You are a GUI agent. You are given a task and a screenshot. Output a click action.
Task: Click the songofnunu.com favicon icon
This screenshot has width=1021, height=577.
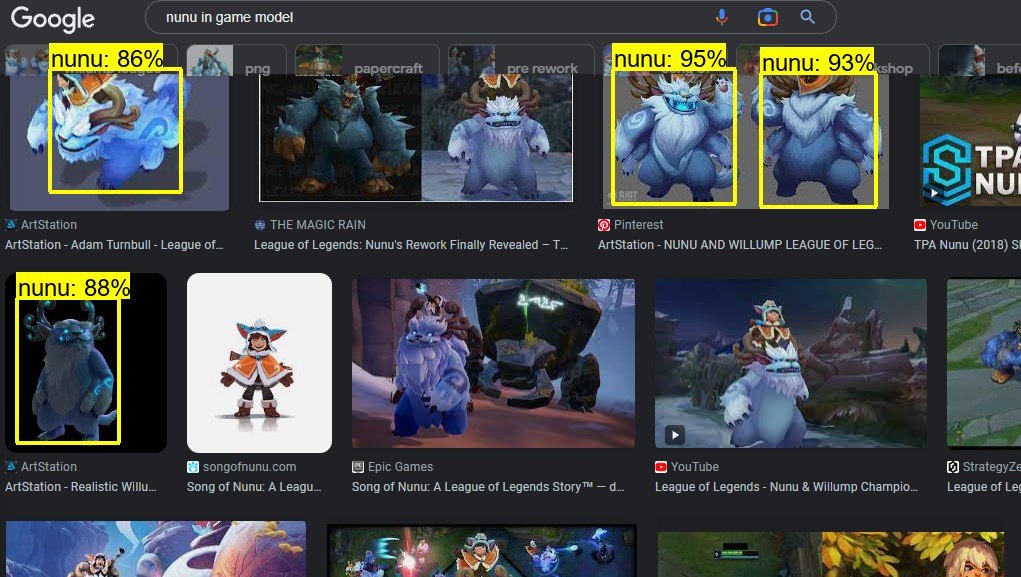point(193,467)
